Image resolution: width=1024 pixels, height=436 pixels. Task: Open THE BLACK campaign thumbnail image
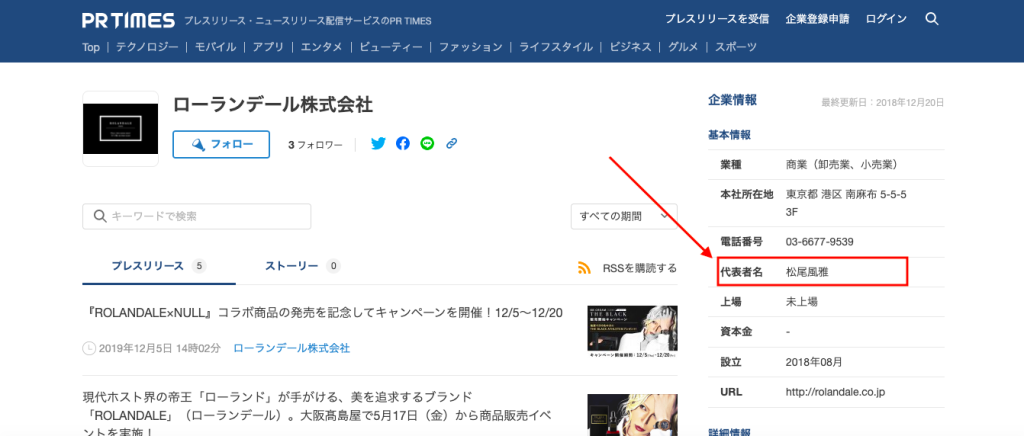[x=632, y=332]
